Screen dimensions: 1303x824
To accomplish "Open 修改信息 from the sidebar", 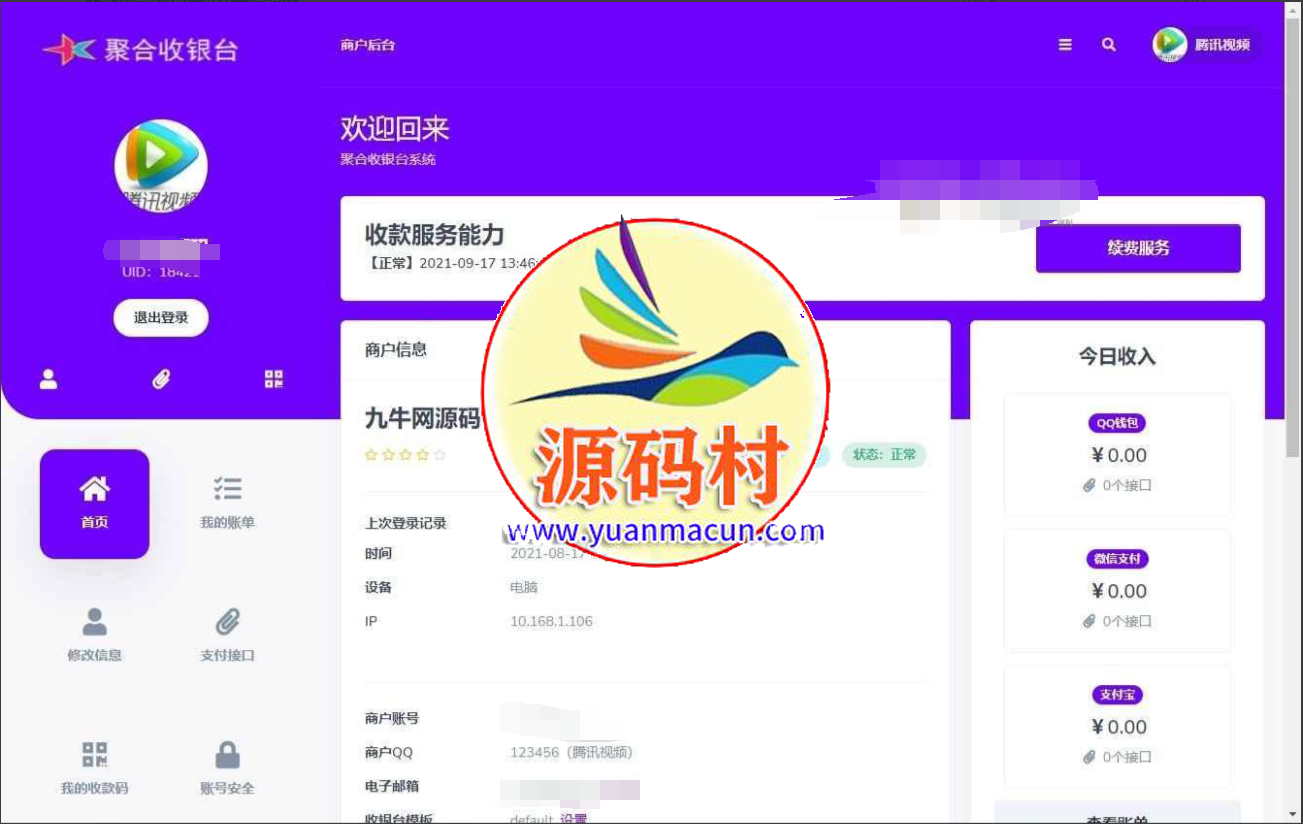I will tap(94, 634).
